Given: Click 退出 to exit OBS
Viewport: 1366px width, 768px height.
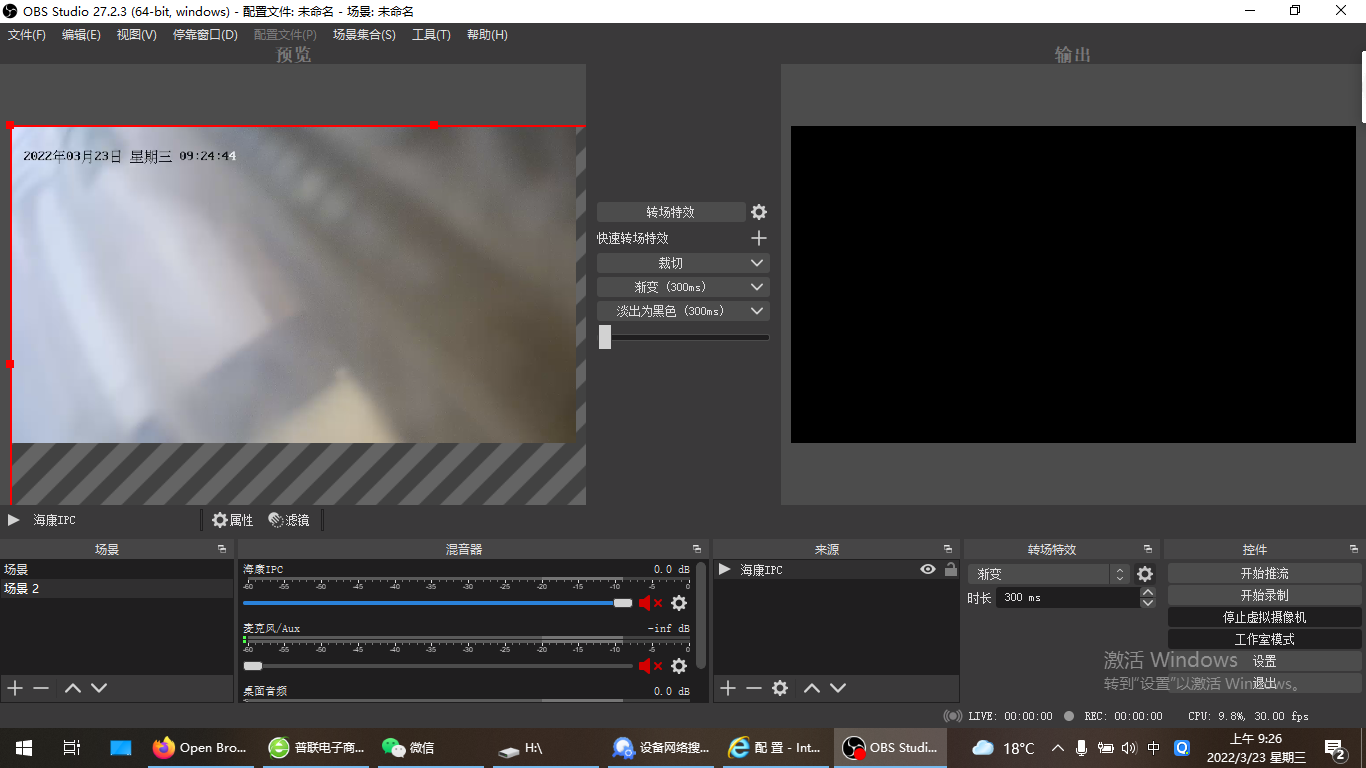Looking at the screenshot, I should pos(1264,683).
